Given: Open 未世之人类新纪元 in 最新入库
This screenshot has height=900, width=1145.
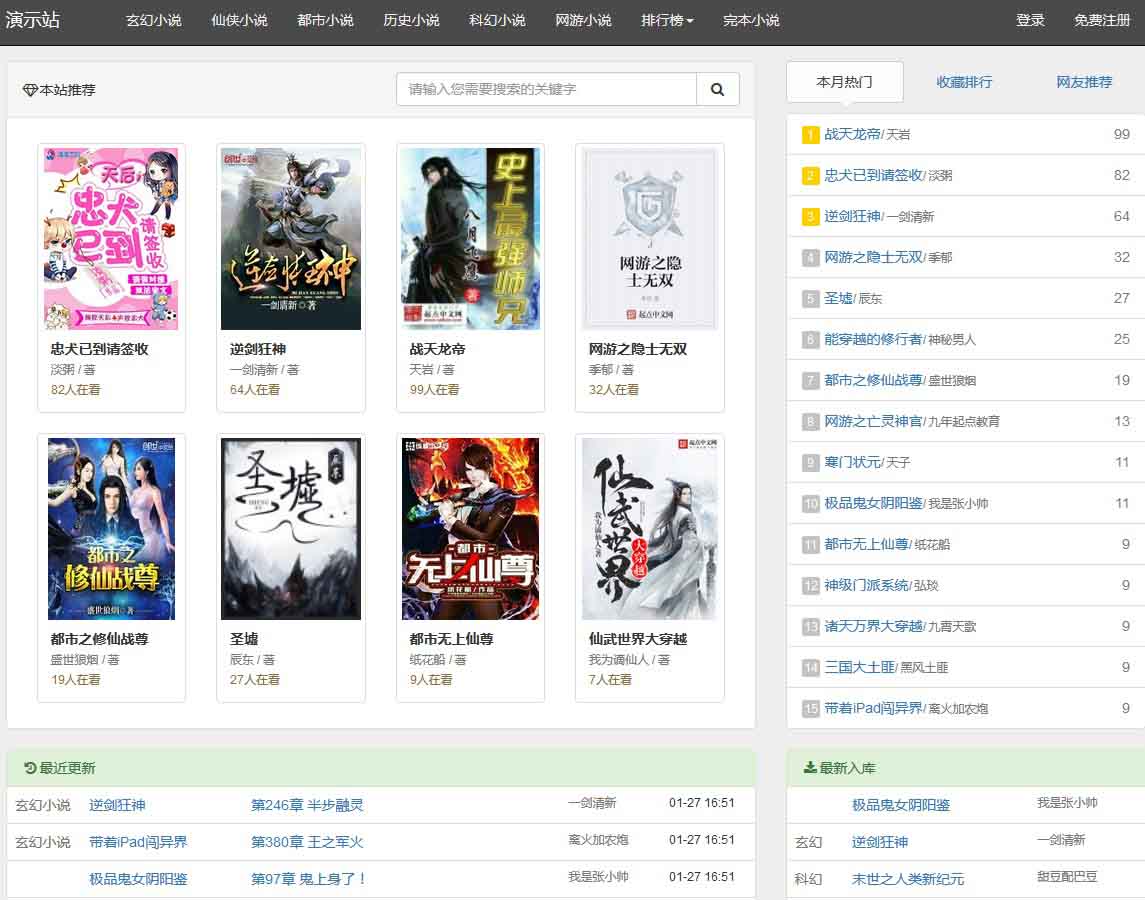Looking at the screenshot, I should pyautogui.click(x=908, y=879).
